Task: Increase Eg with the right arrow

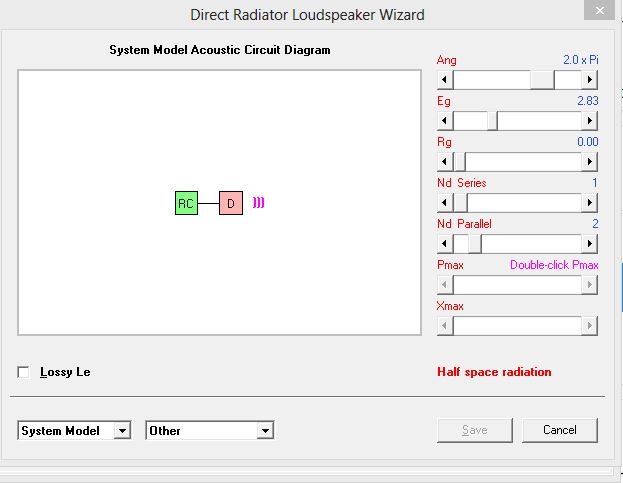Action: pos(590,121)
